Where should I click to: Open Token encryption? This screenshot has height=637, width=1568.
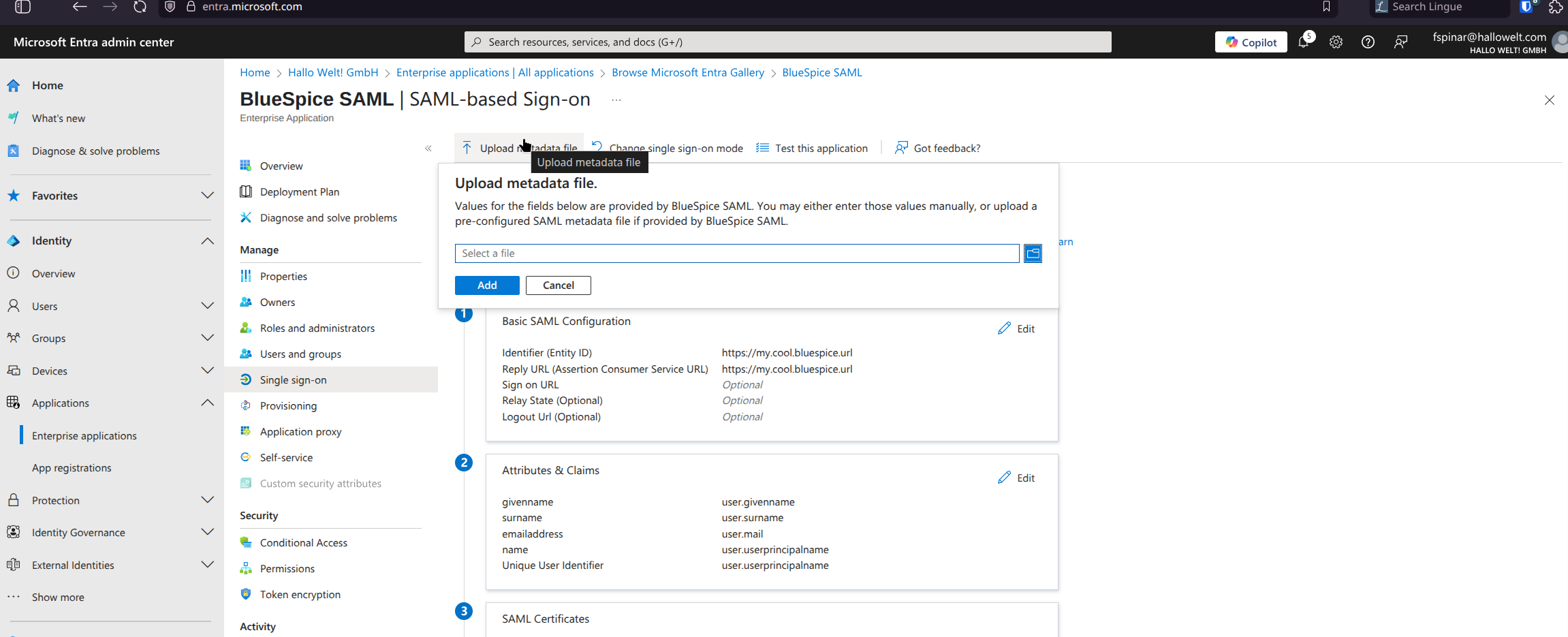coord(300,595)
